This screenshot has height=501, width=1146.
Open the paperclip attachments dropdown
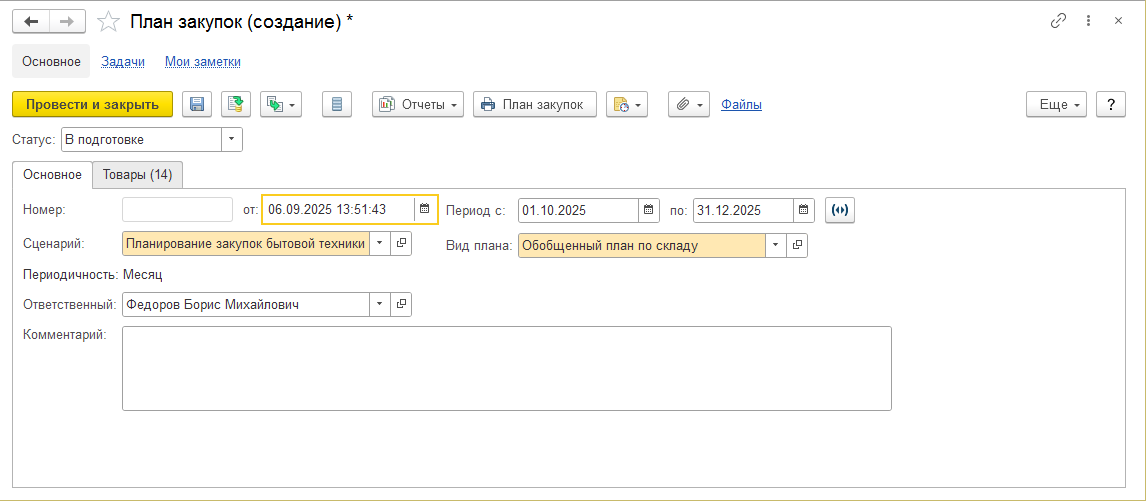coord(689,105)
